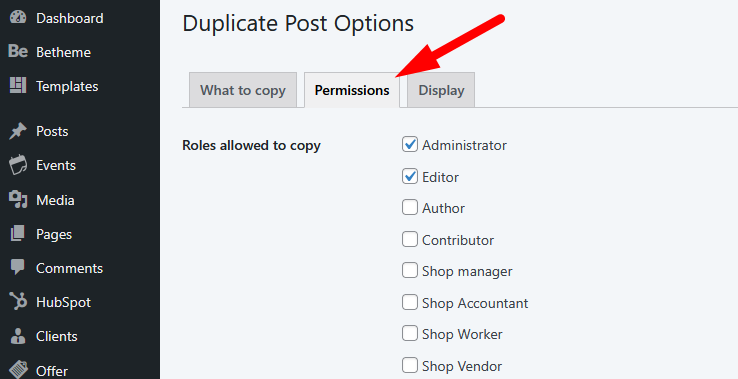Enable the Shop Accountant checkbox
The height and width of the screenshot is (379, 738).
click(x=409, y=303)
